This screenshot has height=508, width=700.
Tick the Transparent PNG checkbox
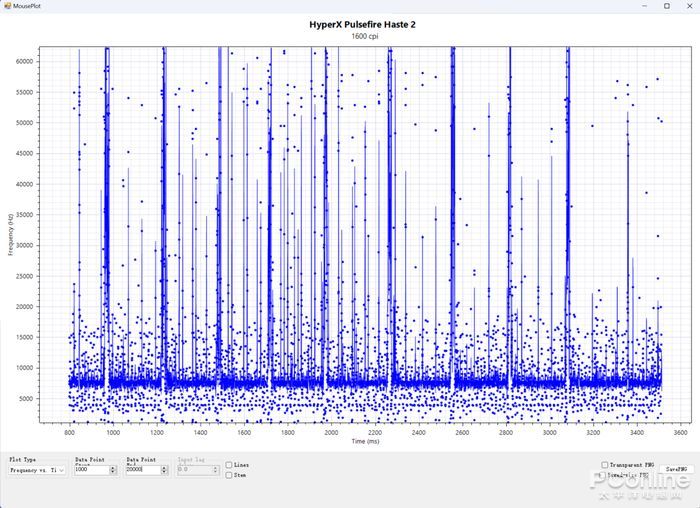605,465
